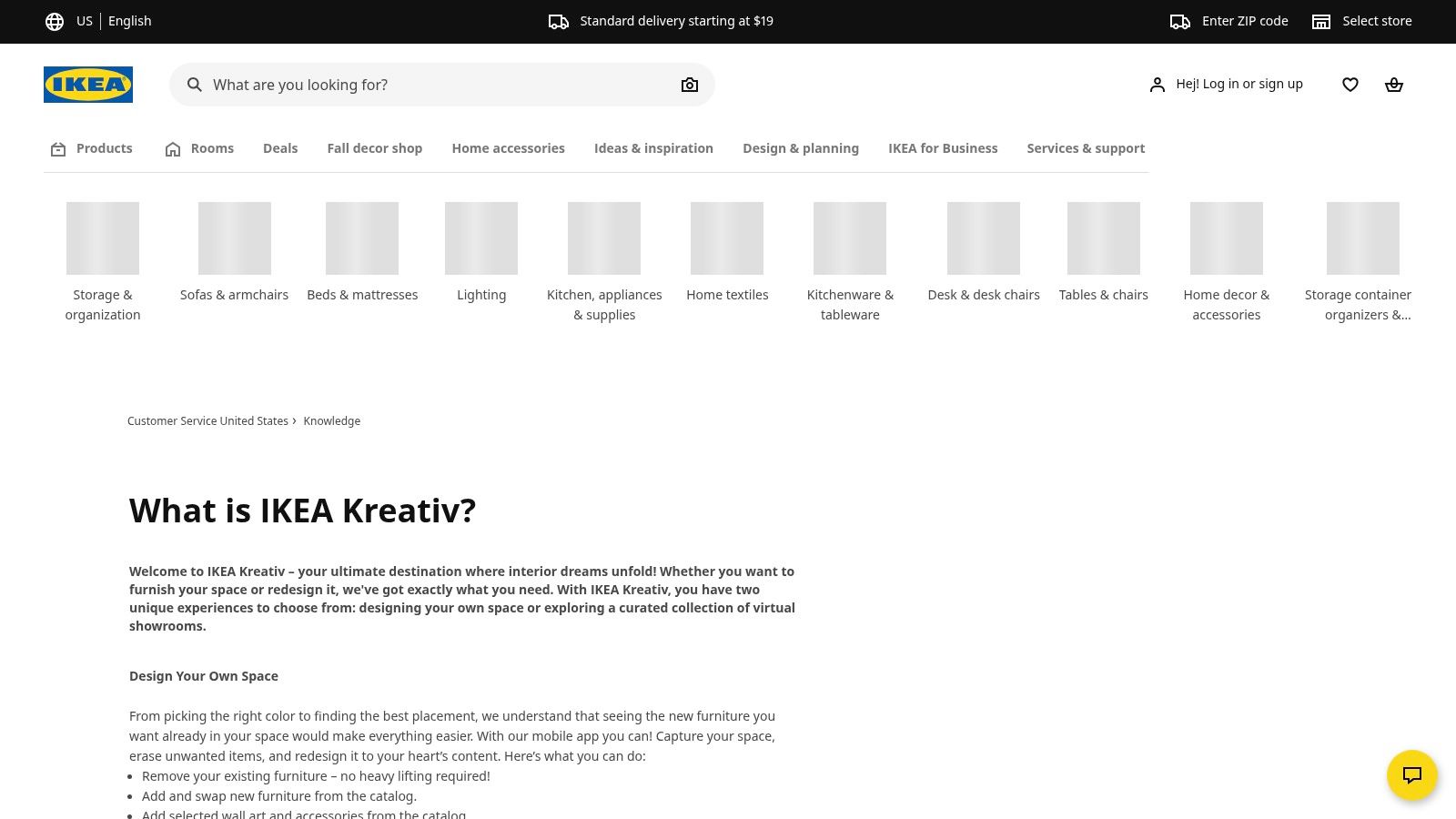This screenshot has width=1456, height=819.
Task: Open the yellow chat bubble button
Action: (1411, 774)
